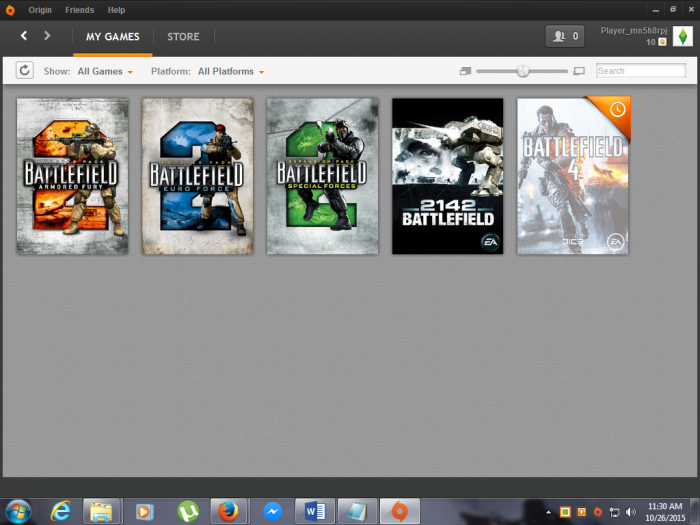Click the Origin logo in title bar
This screenshot has width=700, height=525.
(10, 10)
